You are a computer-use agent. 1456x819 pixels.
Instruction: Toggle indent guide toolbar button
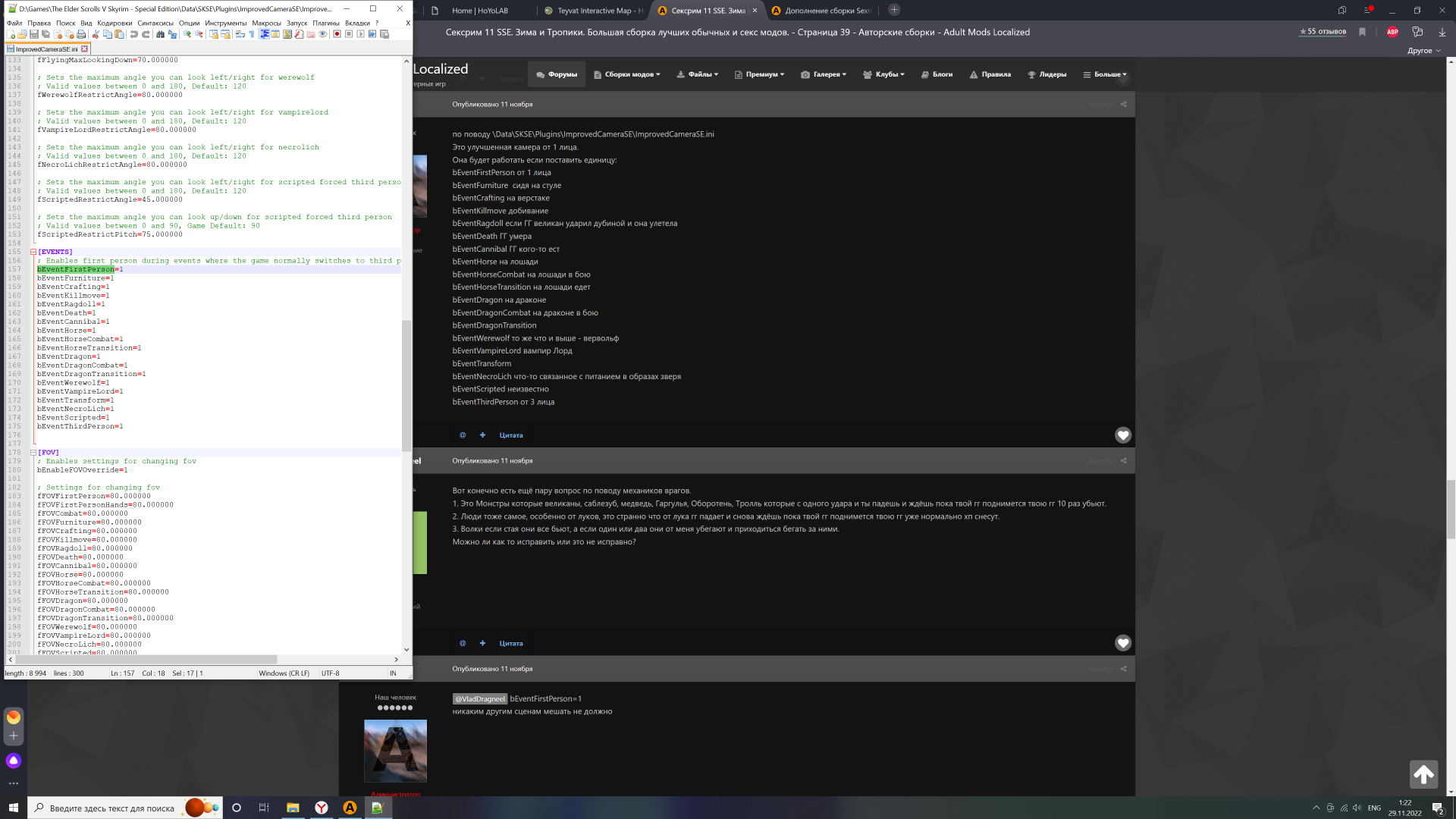click(264, 34)
